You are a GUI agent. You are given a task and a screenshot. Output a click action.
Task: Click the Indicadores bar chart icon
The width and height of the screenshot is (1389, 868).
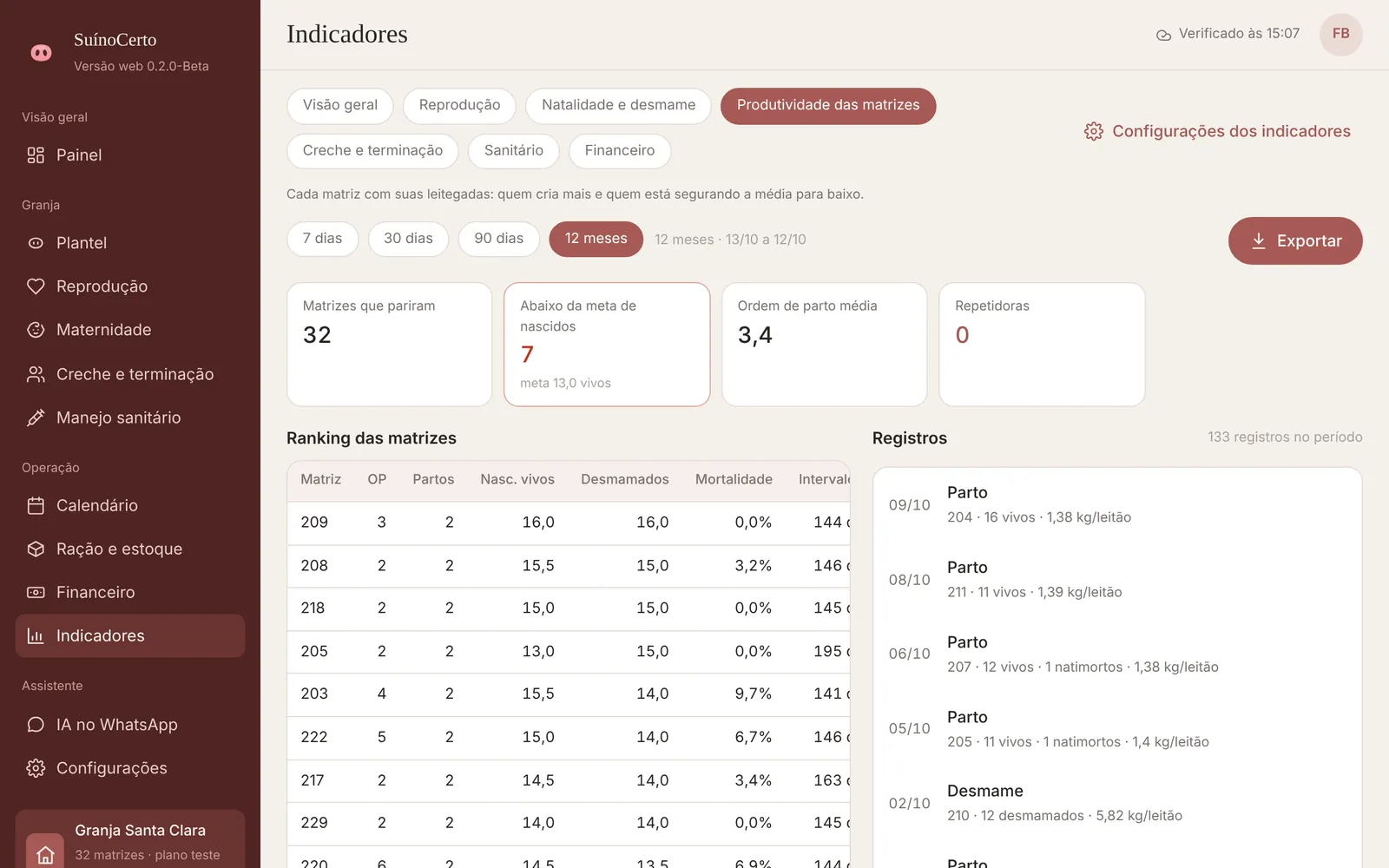click(36, 635)
